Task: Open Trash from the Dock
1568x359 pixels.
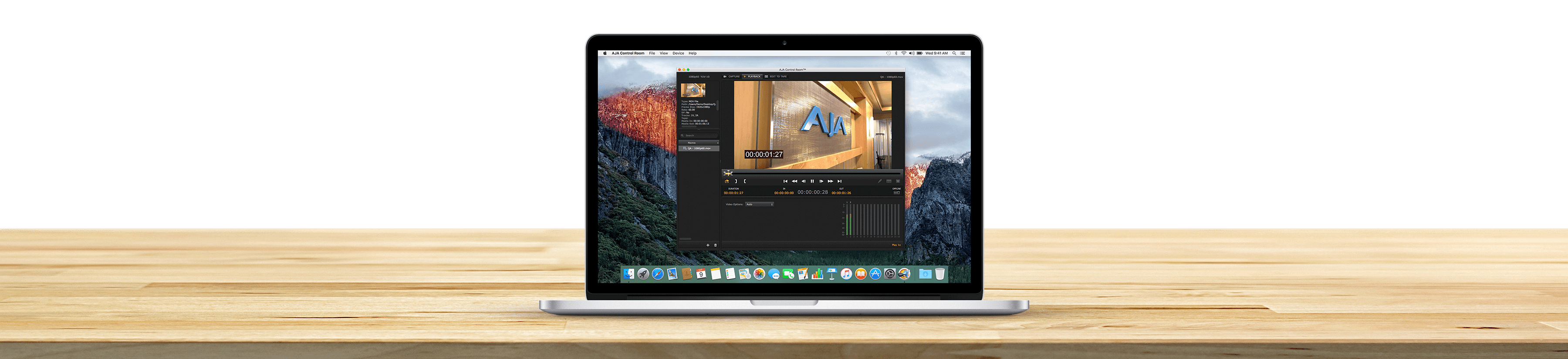Action: [940, 274]
